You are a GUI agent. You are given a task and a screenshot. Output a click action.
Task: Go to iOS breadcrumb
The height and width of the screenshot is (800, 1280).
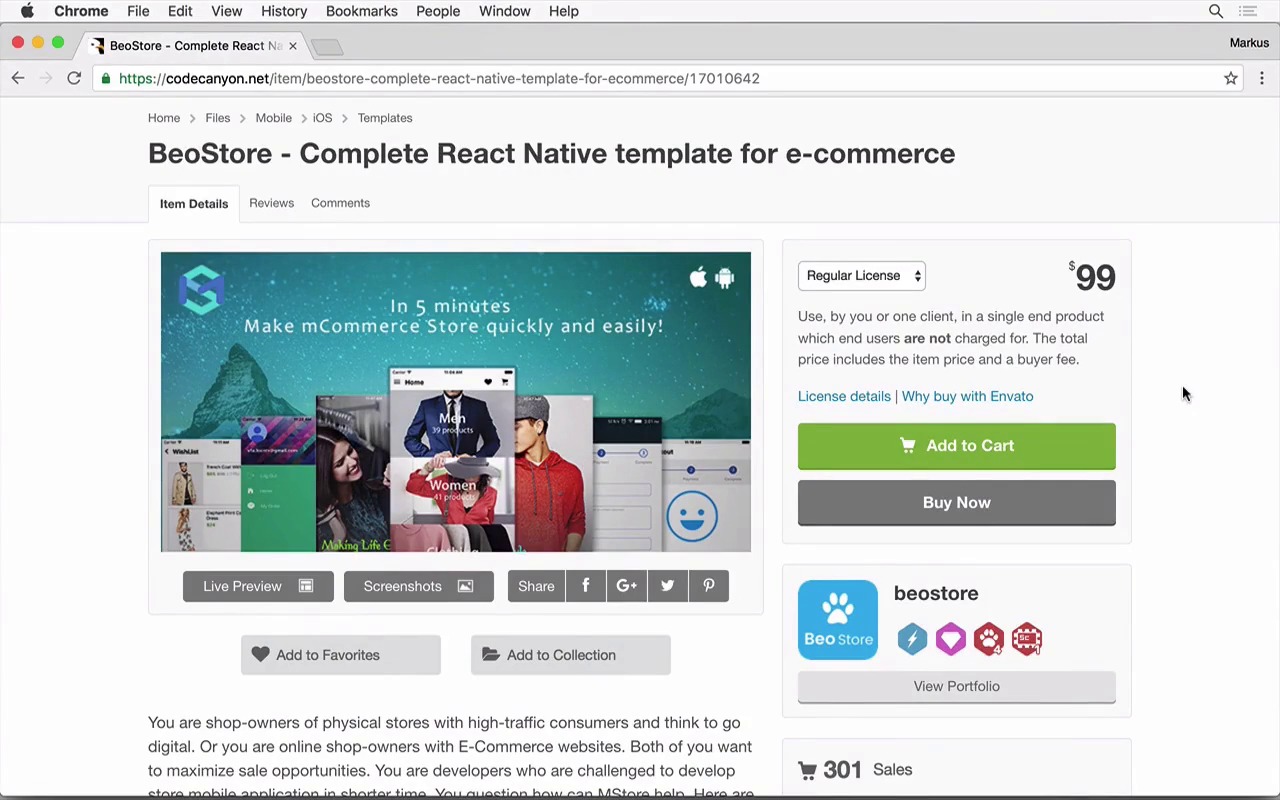pyautogui.click(x=322, y=118)
